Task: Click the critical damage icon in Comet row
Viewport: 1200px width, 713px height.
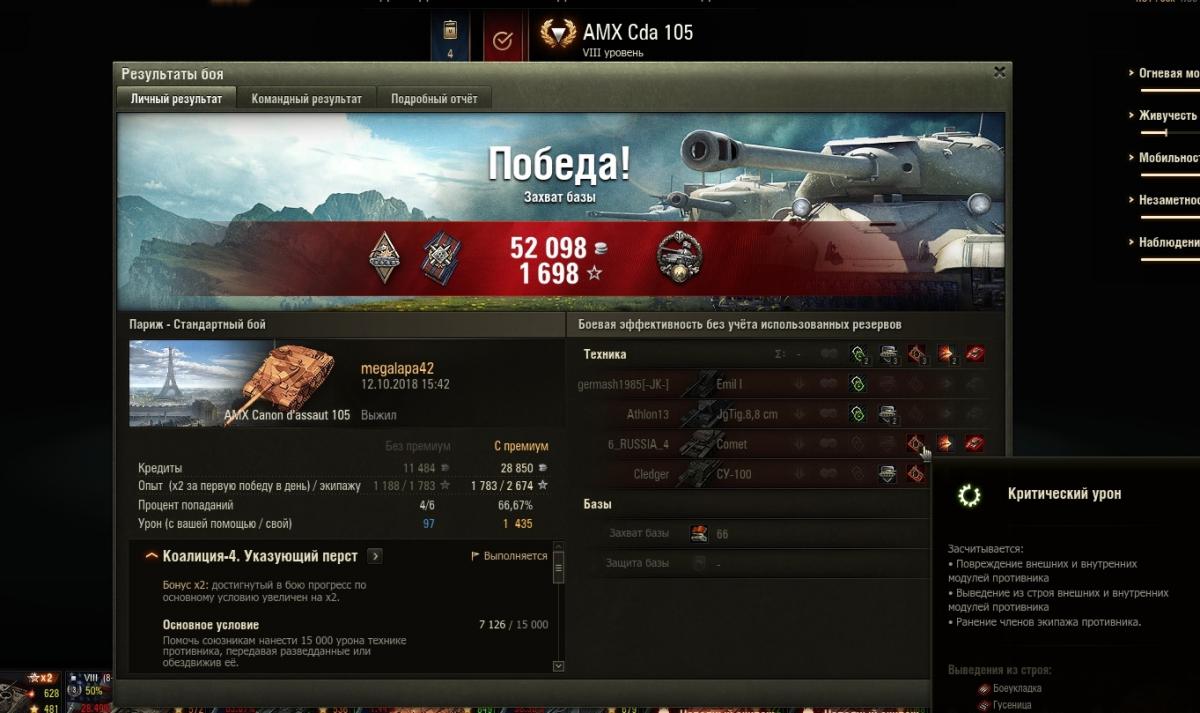Action: [x=915, y=444]
